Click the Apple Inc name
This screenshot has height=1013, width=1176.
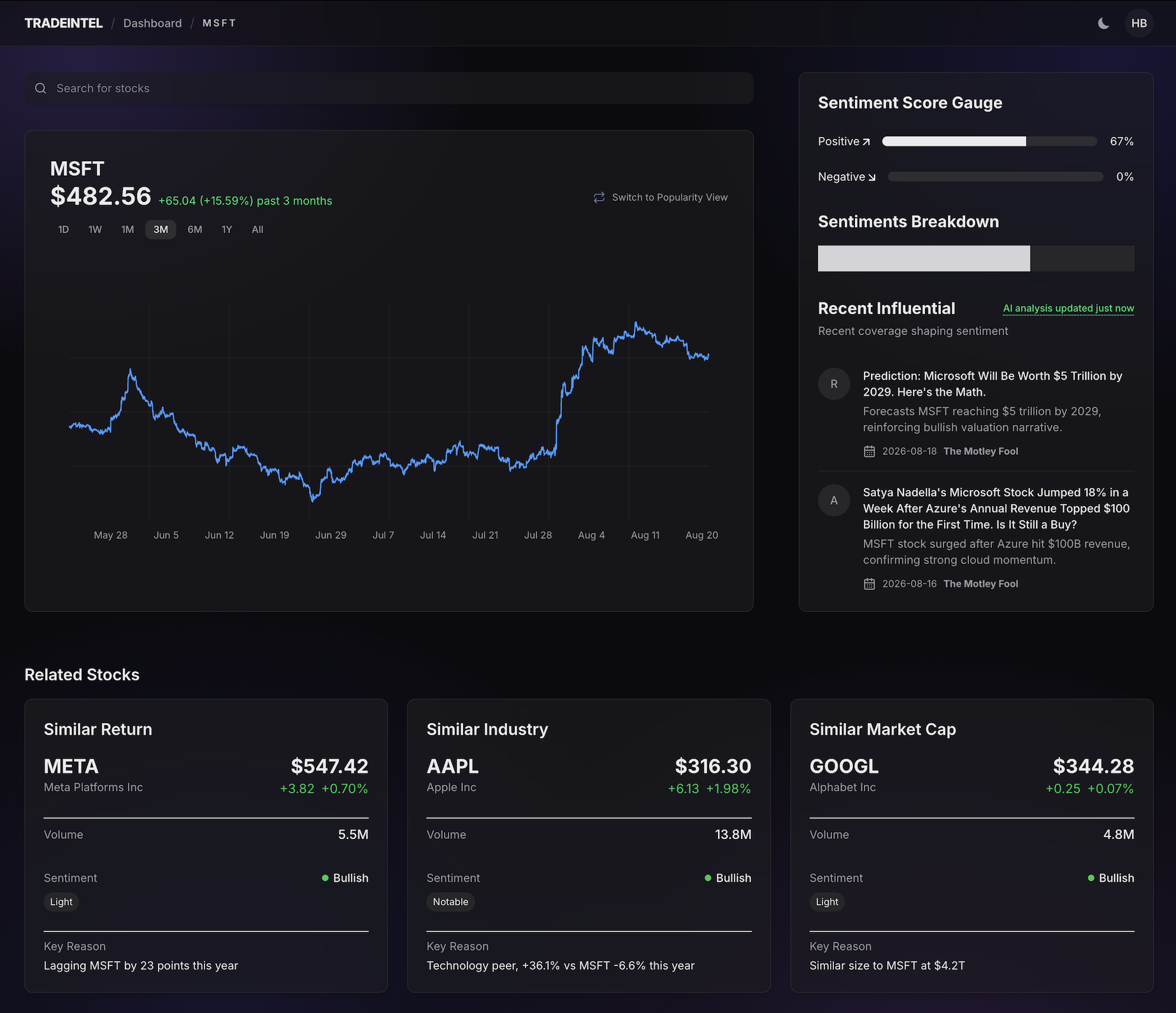[x=452, y=787]
